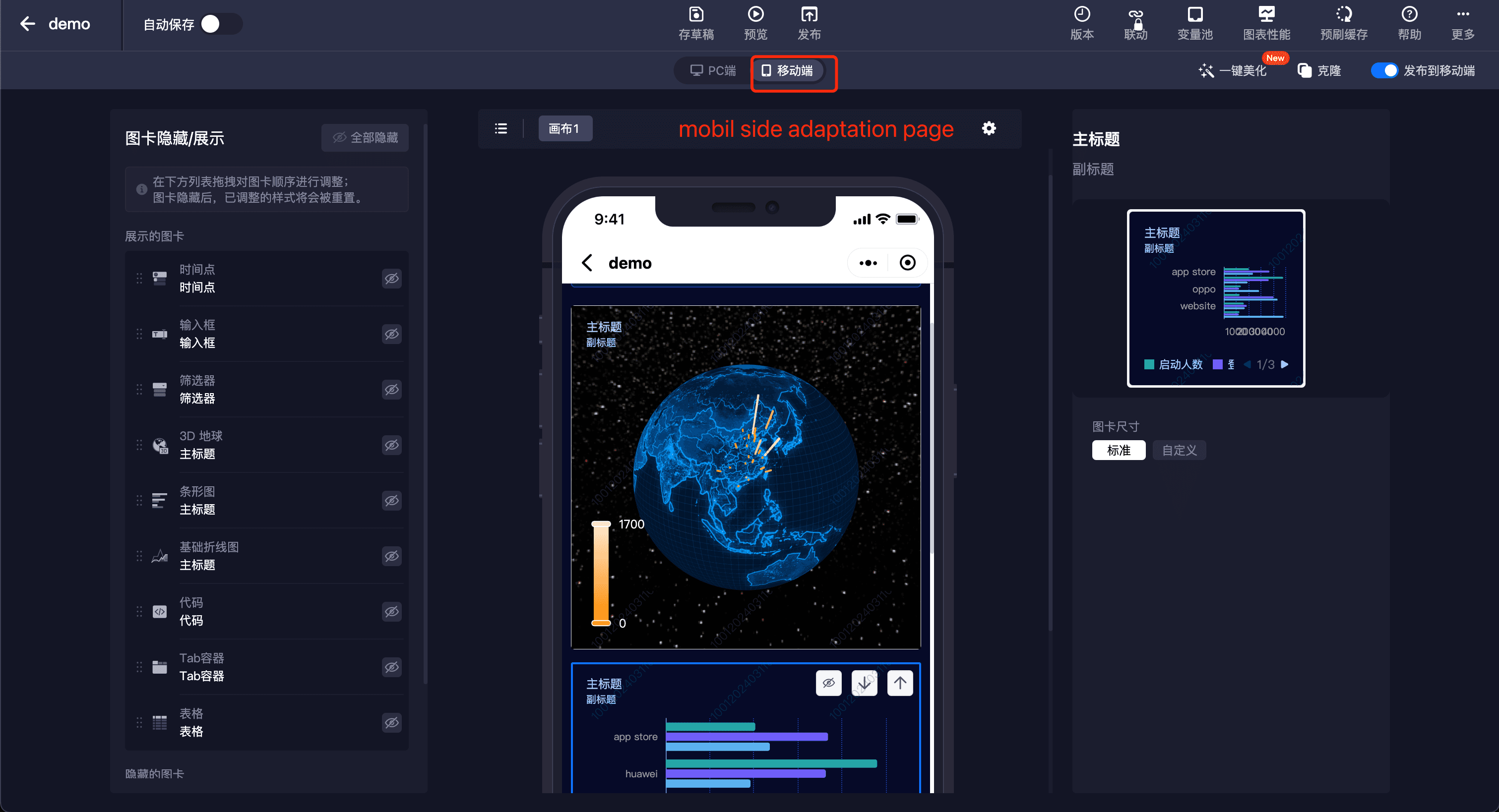
Task: Click the 克隆 clone button
Action: (x=1320, y=70)
